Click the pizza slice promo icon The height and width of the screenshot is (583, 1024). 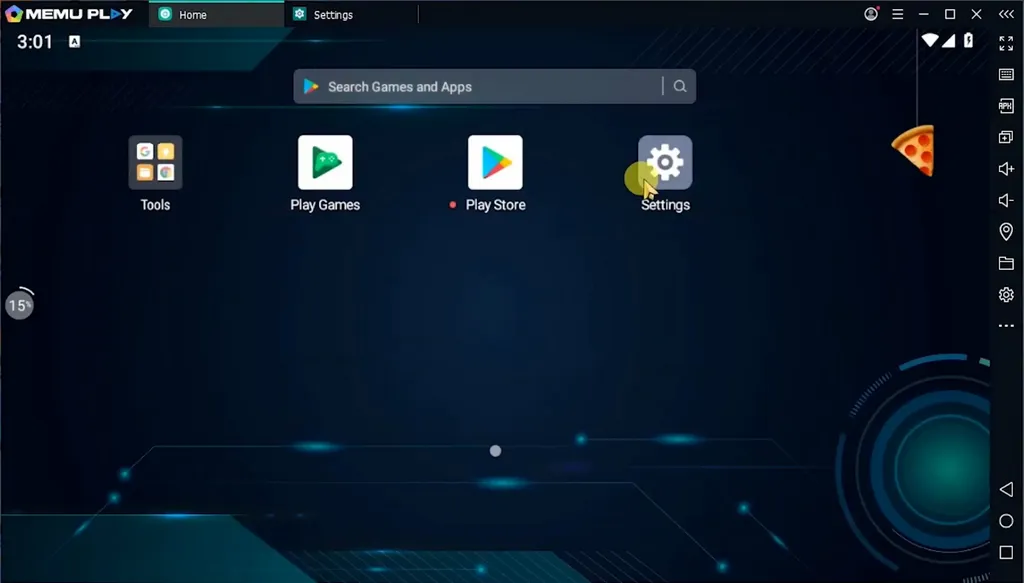click(914, 150)
